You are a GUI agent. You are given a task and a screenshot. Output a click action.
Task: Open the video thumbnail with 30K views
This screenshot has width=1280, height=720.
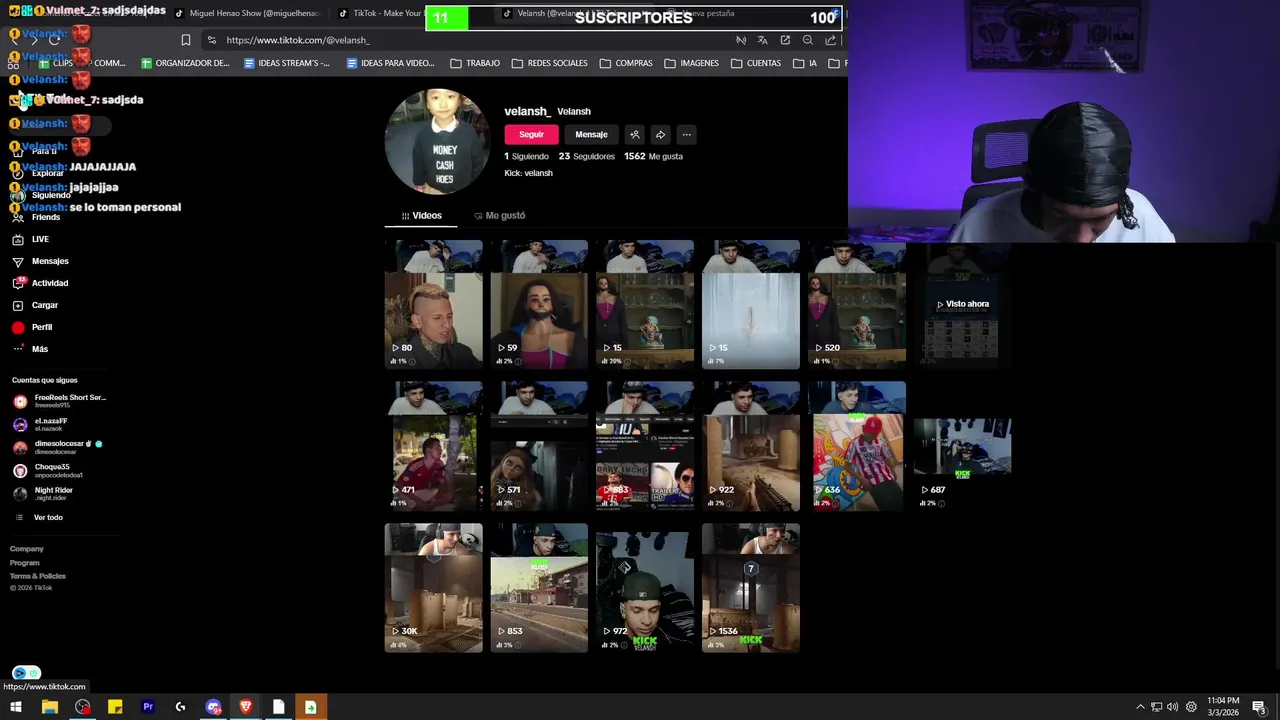[x=433, y=588]
